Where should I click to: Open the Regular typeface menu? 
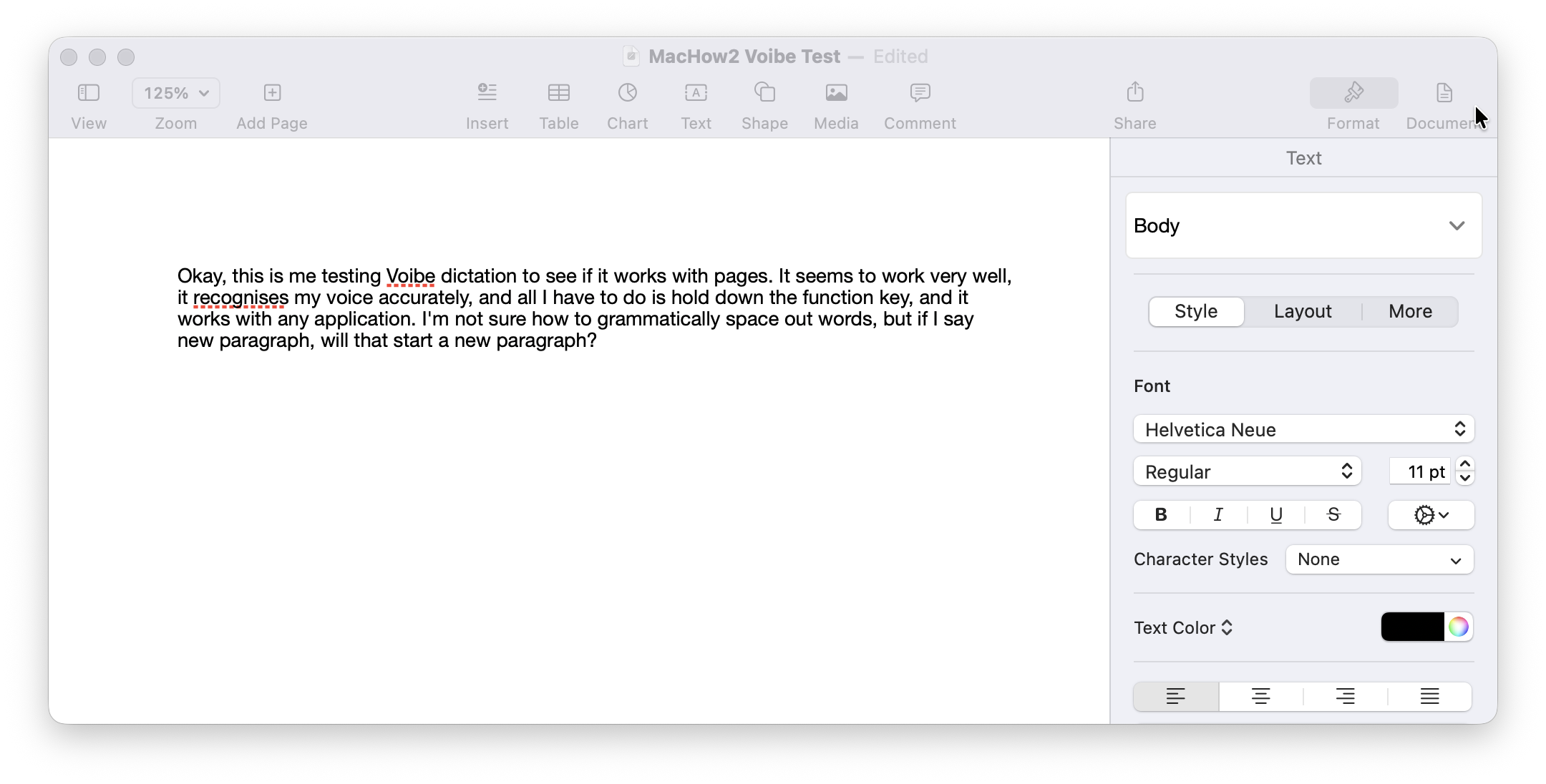tap(1248, 471)
